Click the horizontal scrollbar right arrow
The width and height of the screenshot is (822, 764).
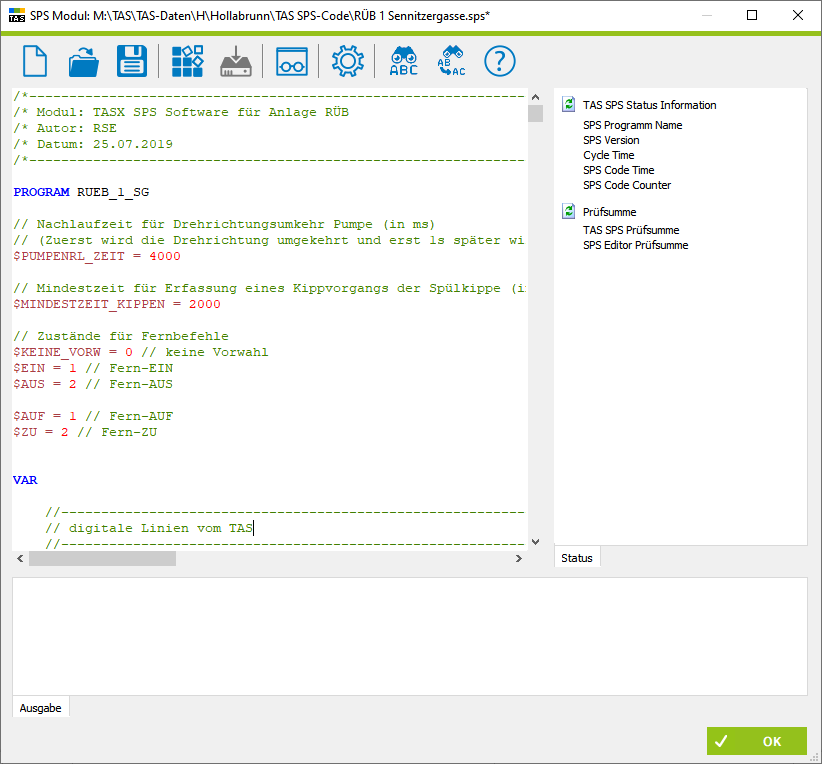[519, 558]
